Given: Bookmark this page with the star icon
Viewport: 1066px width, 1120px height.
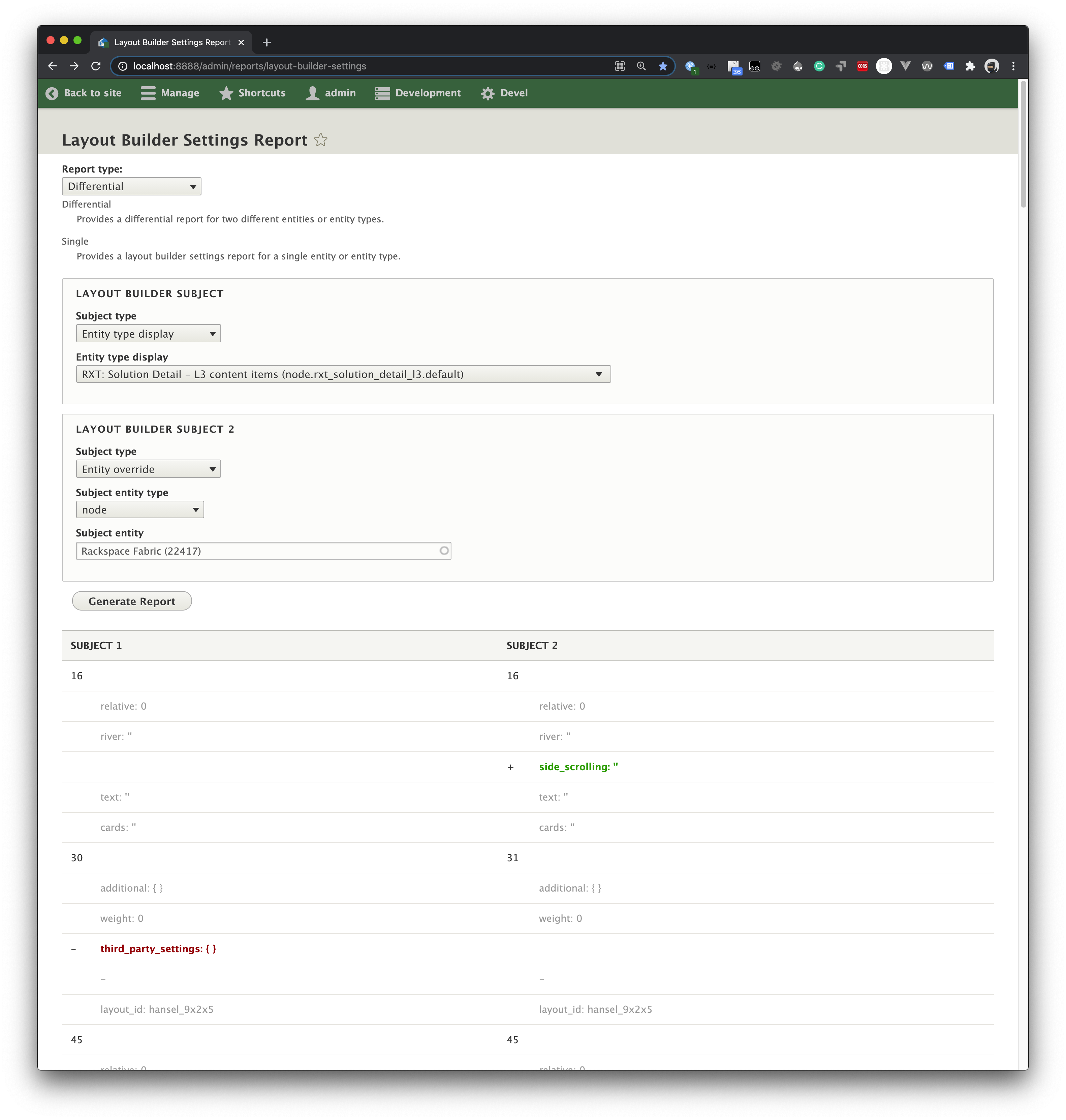Looking at the screenshot, I should [x=663, y=66].
